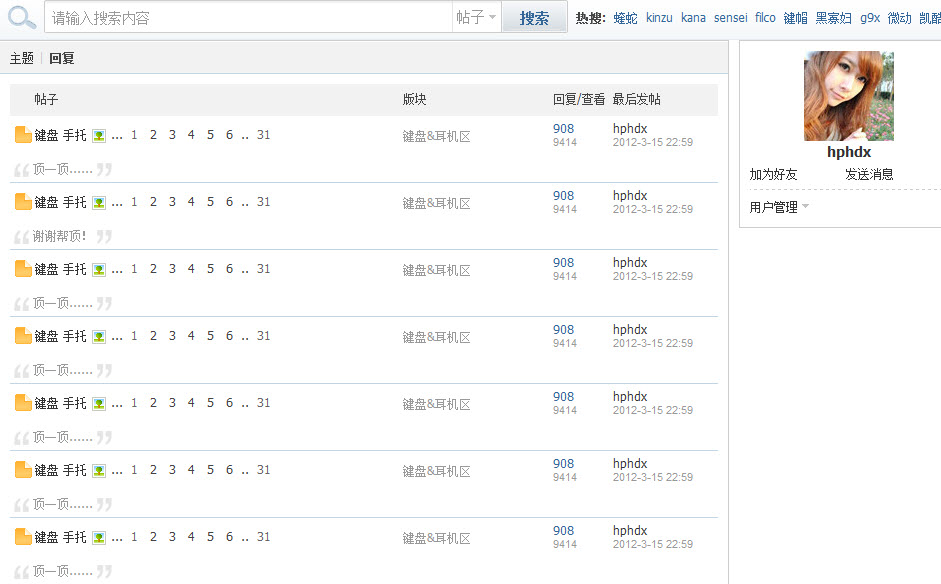Expand the 用户管理 dropdown menu

779,207
